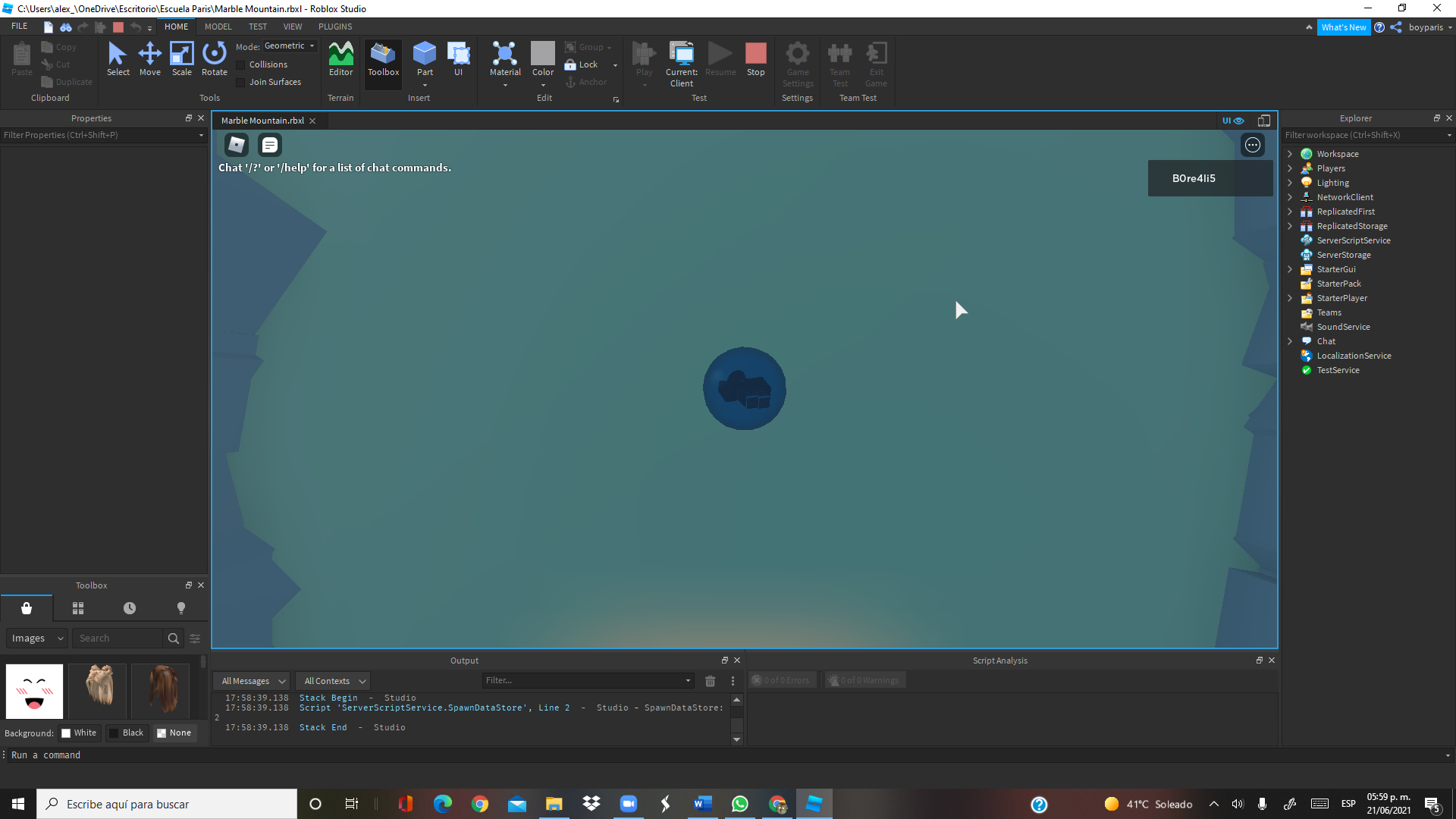Open the Terrain Editor
This screenshot has height=819, width=1456.
click(340, 58)
